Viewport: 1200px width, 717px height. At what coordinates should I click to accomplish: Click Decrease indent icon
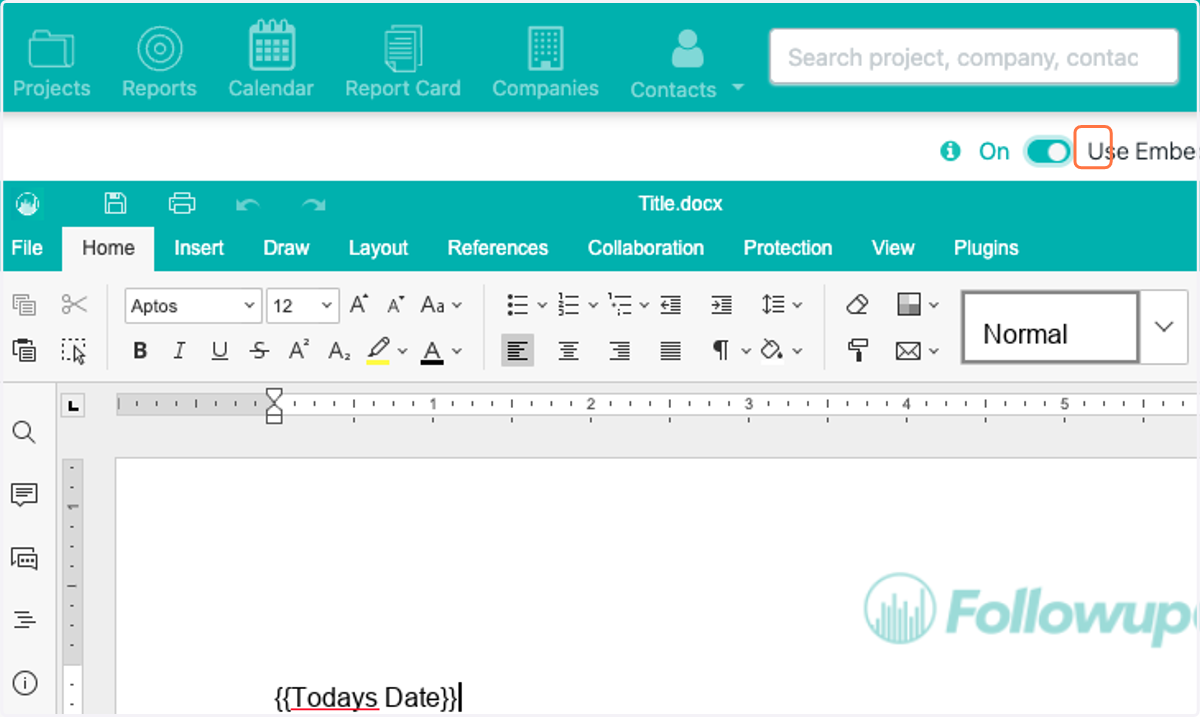pyautogui.click(x=671, y=305)
